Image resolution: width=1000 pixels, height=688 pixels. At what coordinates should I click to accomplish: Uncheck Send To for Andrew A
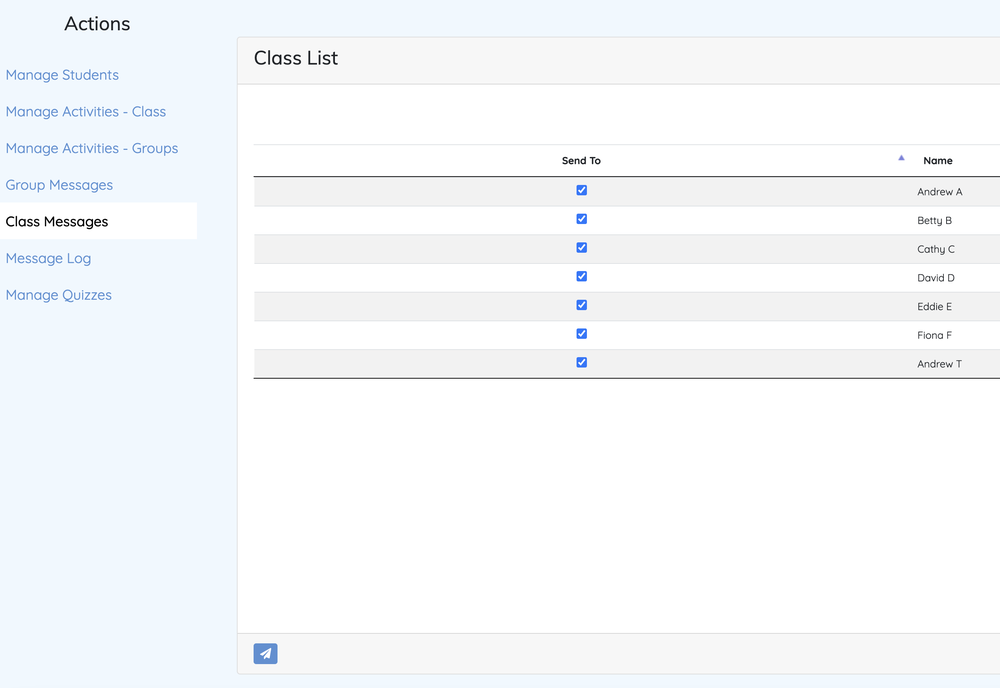tap(581, 190)
